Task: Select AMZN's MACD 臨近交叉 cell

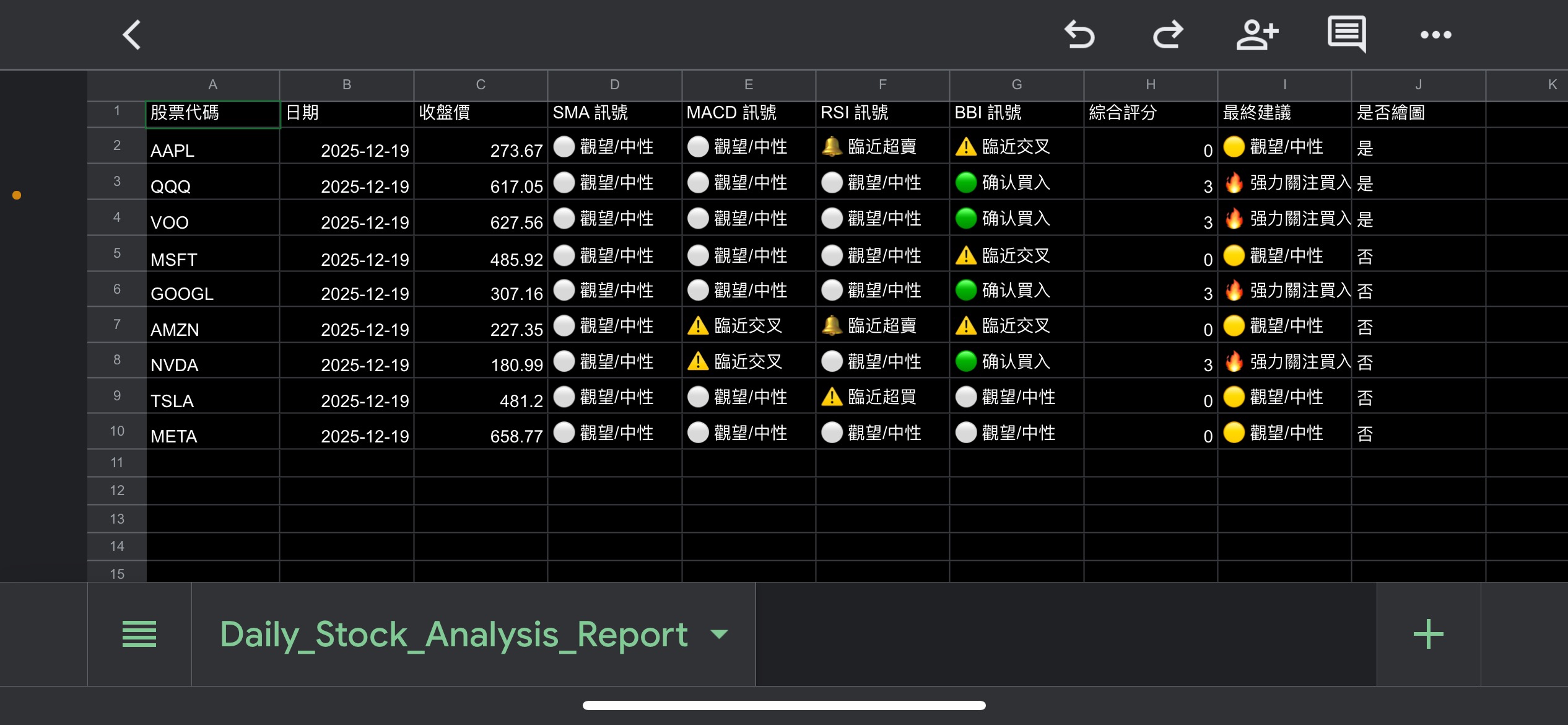Action: [x=749, y=325]
